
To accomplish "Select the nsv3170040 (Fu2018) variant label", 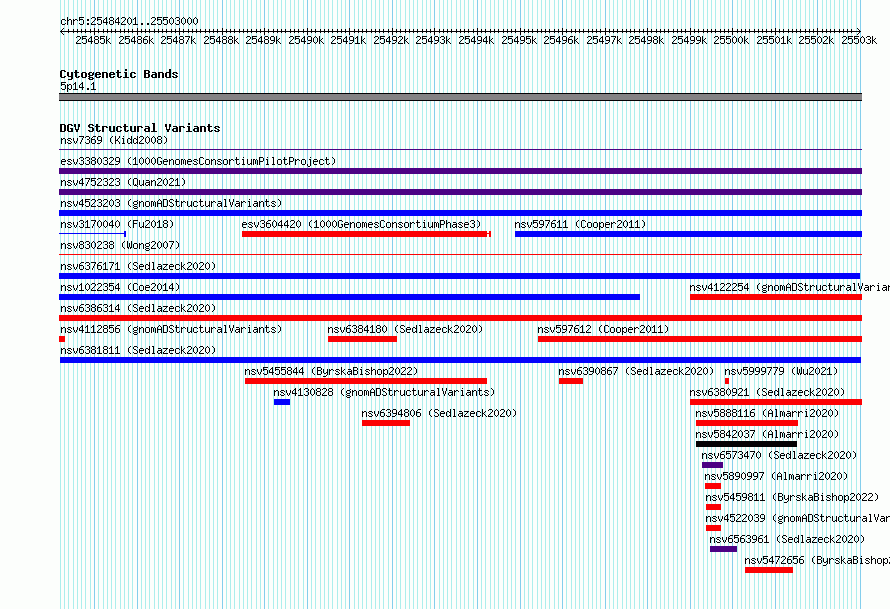I will coord(117,224).
